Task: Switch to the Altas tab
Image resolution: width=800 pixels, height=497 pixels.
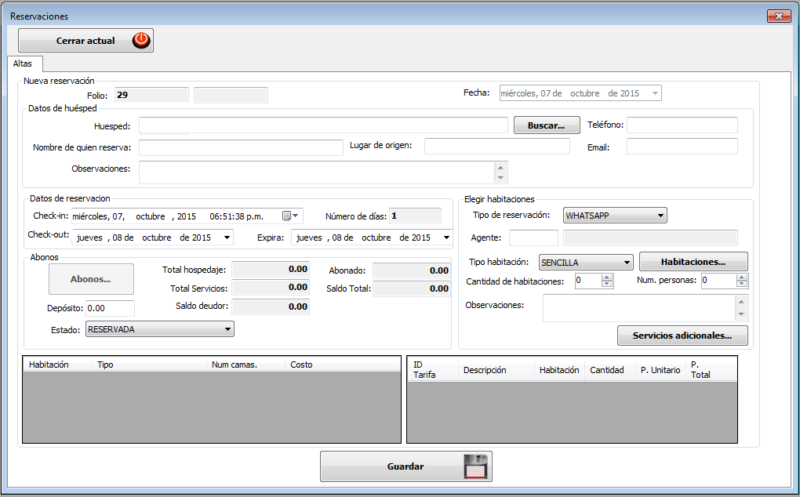Action: (x=22, y=64)
